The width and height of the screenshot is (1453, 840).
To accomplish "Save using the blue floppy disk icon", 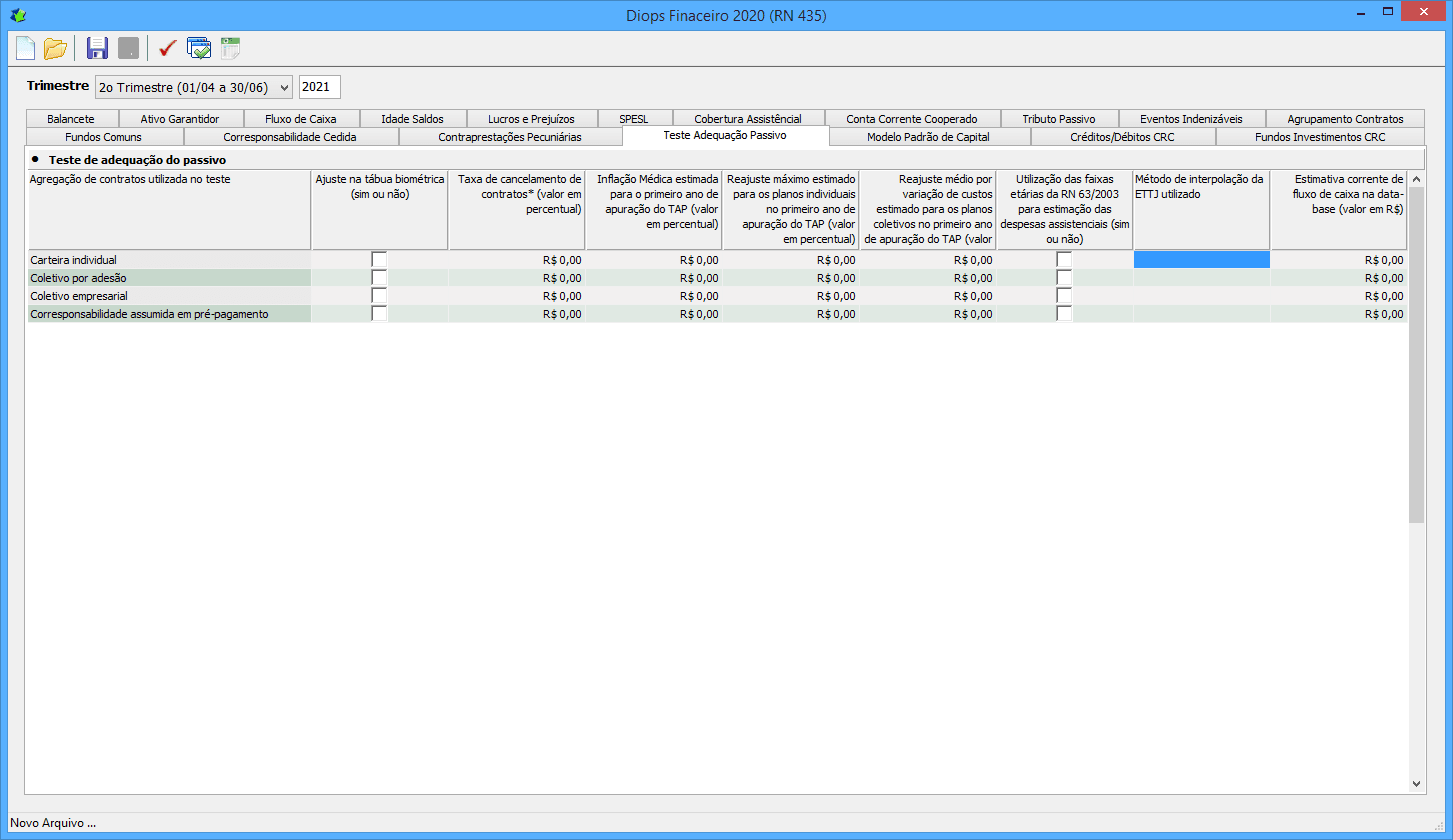I will (97, 48).
